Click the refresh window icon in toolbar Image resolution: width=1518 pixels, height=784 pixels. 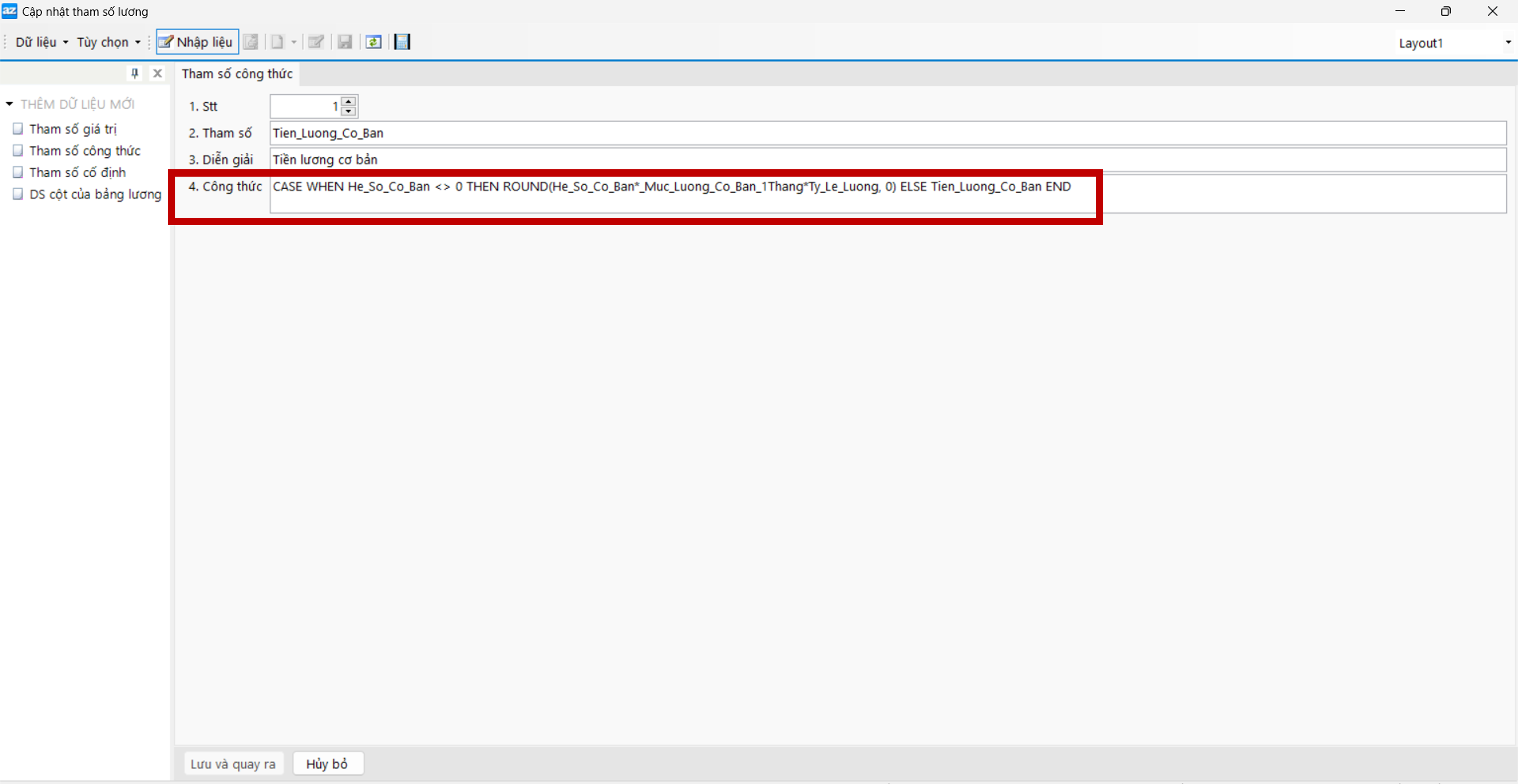point(373,42)
